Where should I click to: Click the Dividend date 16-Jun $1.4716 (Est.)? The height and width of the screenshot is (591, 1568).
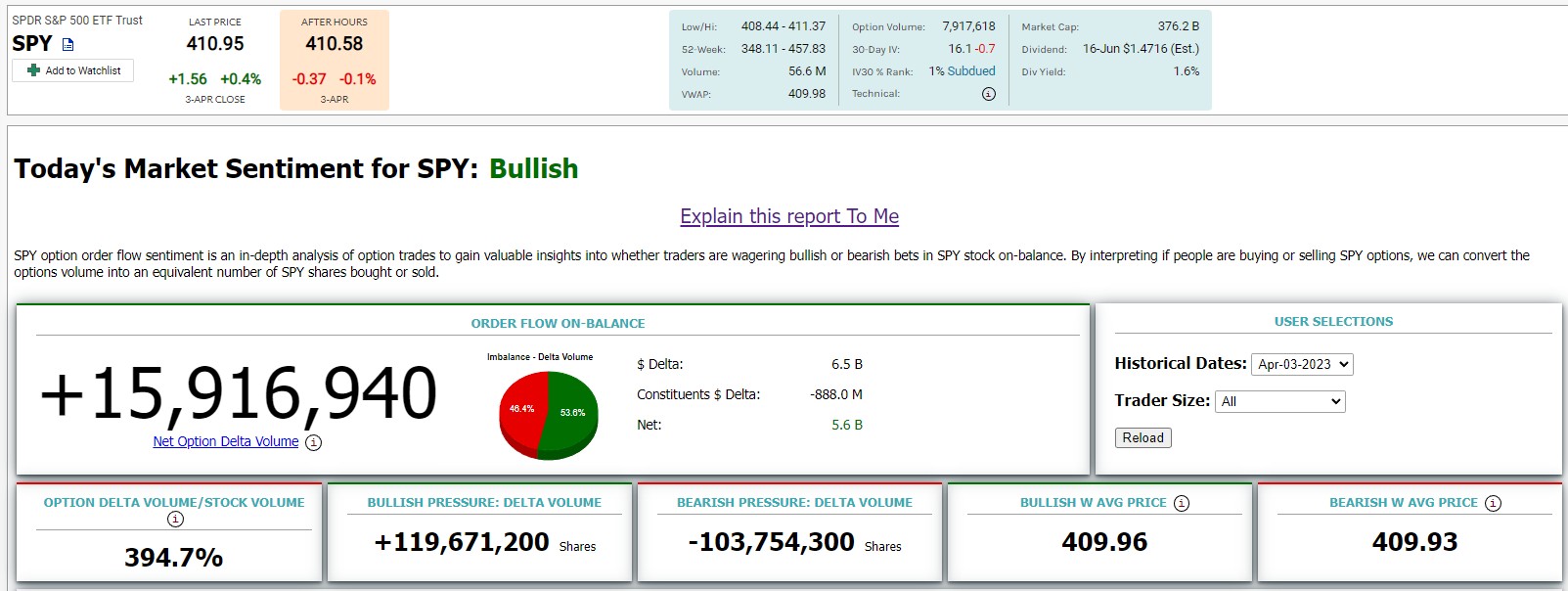click(1141, 49)
